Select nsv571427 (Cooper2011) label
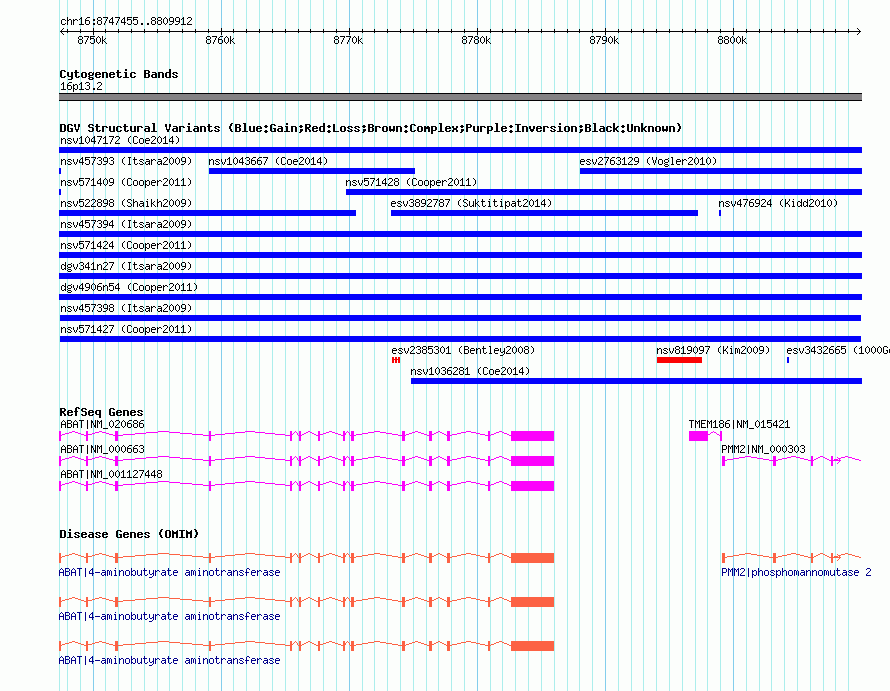 [126, 329]
